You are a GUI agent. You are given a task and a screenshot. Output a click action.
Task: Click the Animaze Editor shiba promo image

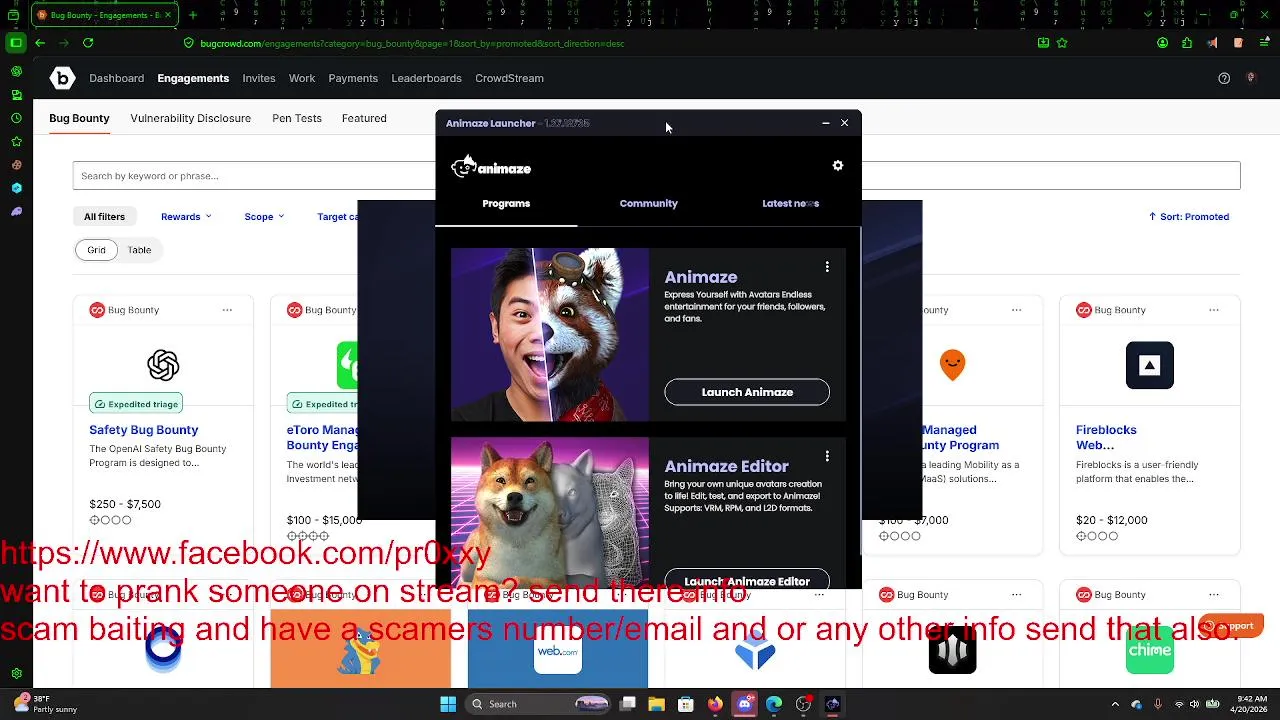pyautogui.click(x=550, y=513)
